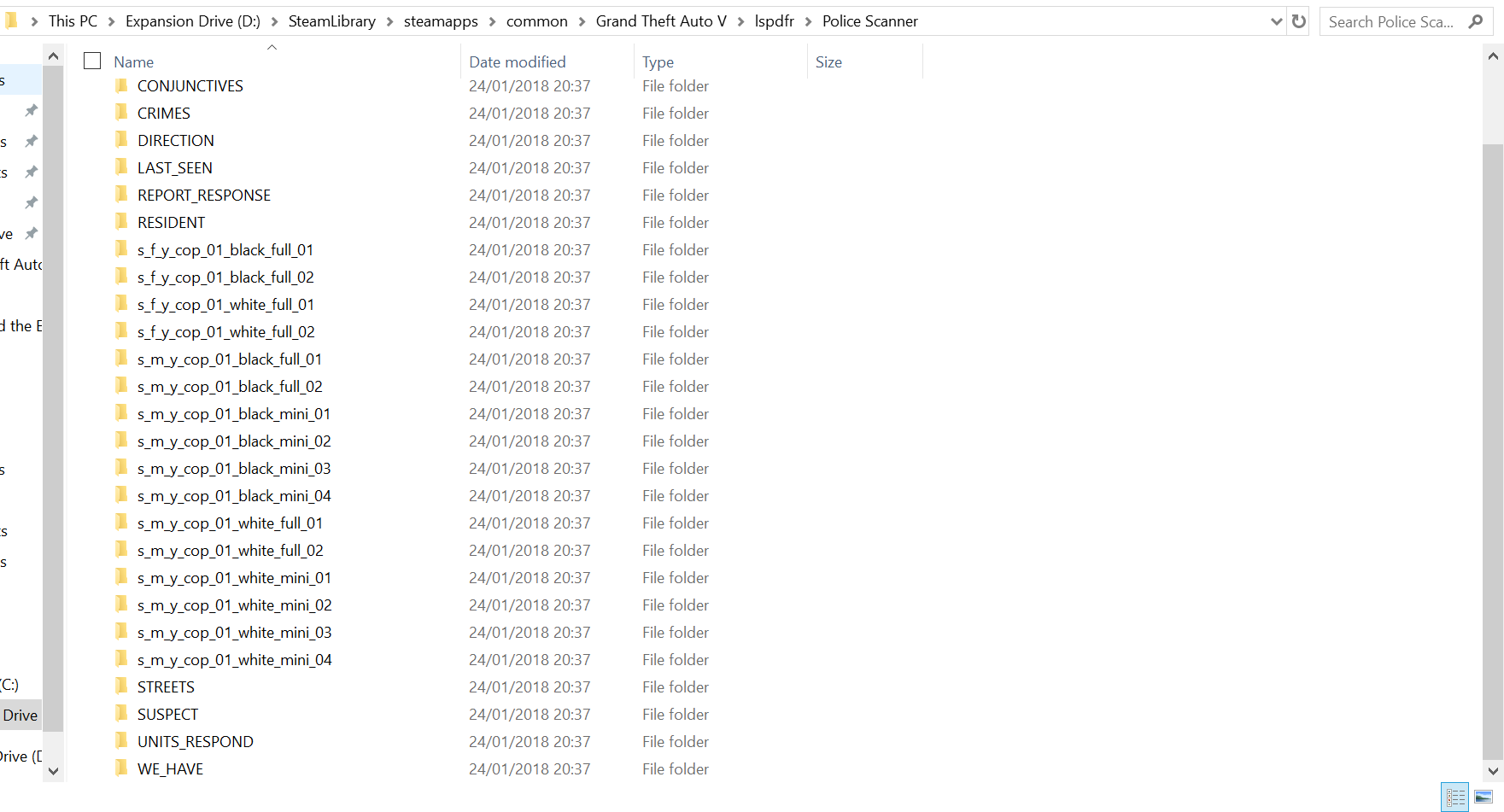
Task: Select the s_m_y_cop_01_white_mini_02 folder name
Action: (x=235, y=605)
